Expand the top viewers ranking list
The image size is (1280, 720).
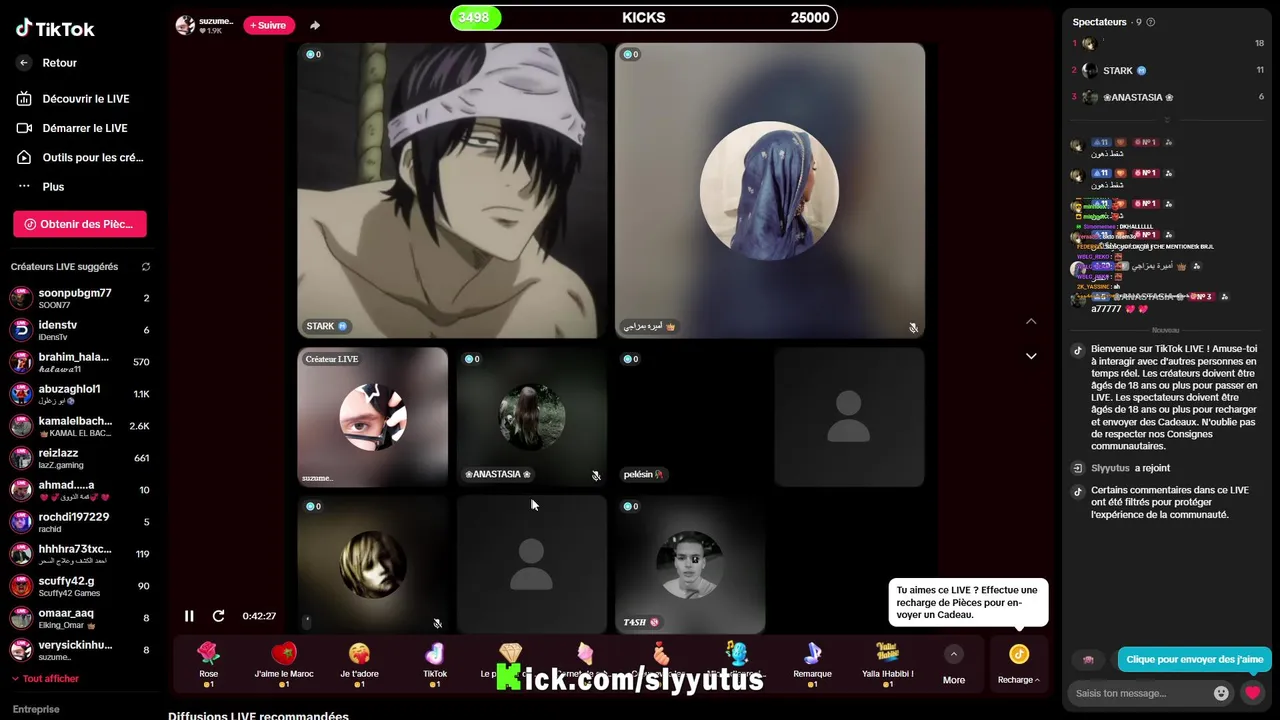point(1167,120)
